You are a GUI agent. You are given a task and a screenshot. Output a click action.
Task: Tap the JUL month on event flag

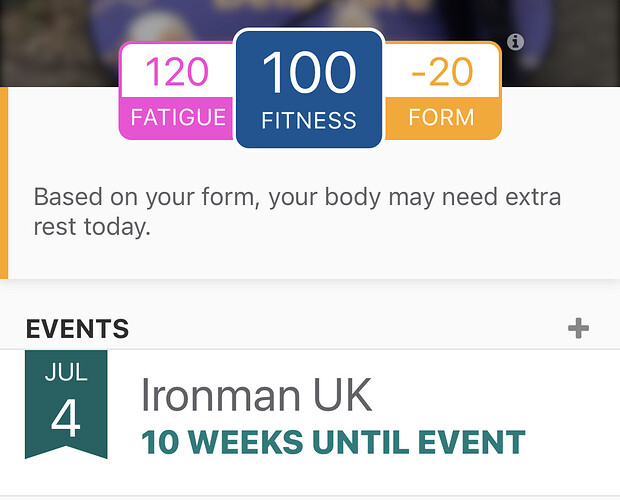click(x=66, y=373)
